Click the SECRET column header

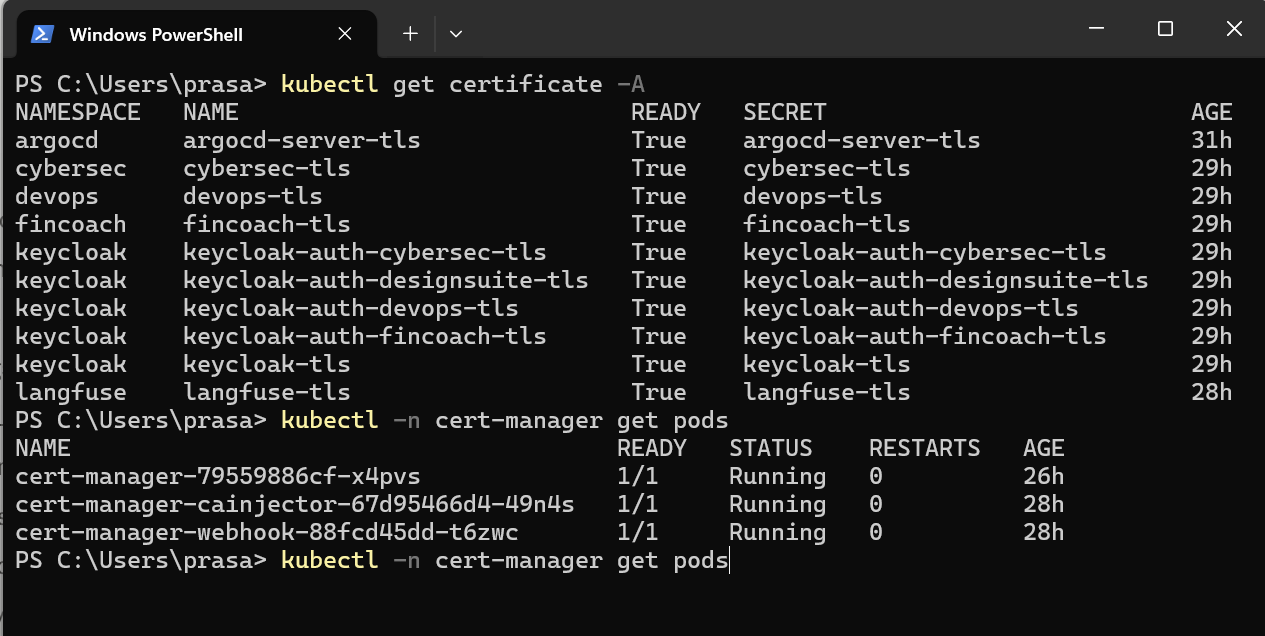[x=785, y=112]
